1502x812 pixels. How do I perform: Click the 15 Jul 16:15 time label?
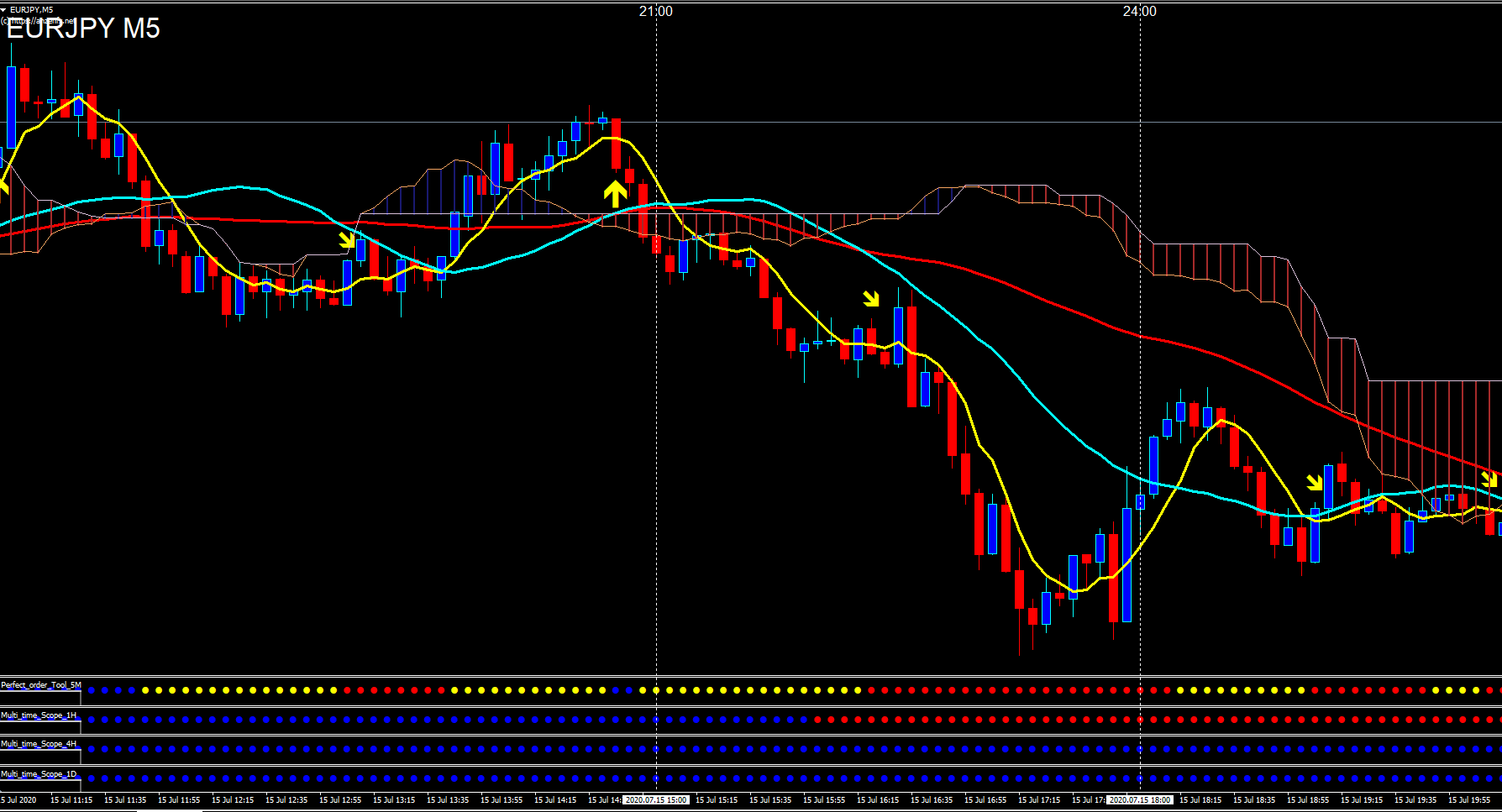pyautogui.click(x=878, y=800)
